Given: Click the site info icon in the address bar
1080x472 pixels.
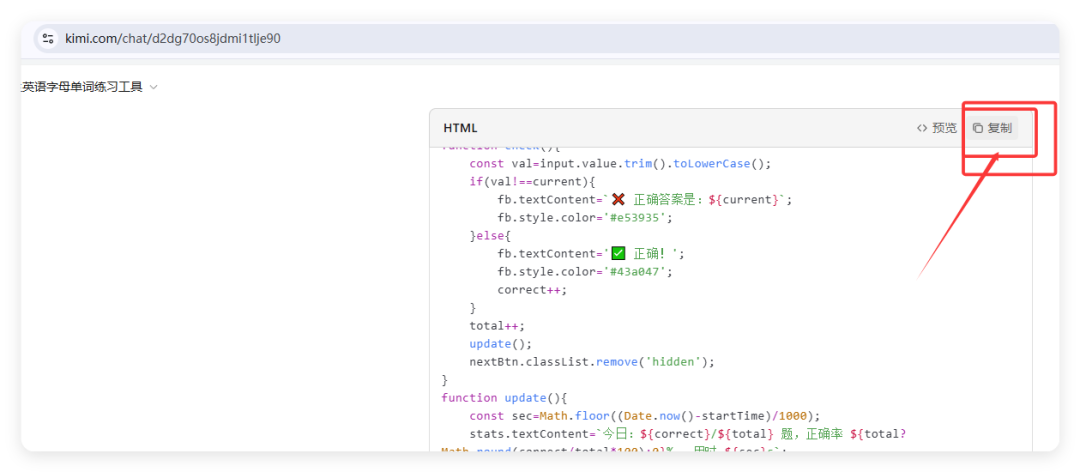Looking at the screenshot, I should (48, 39).
